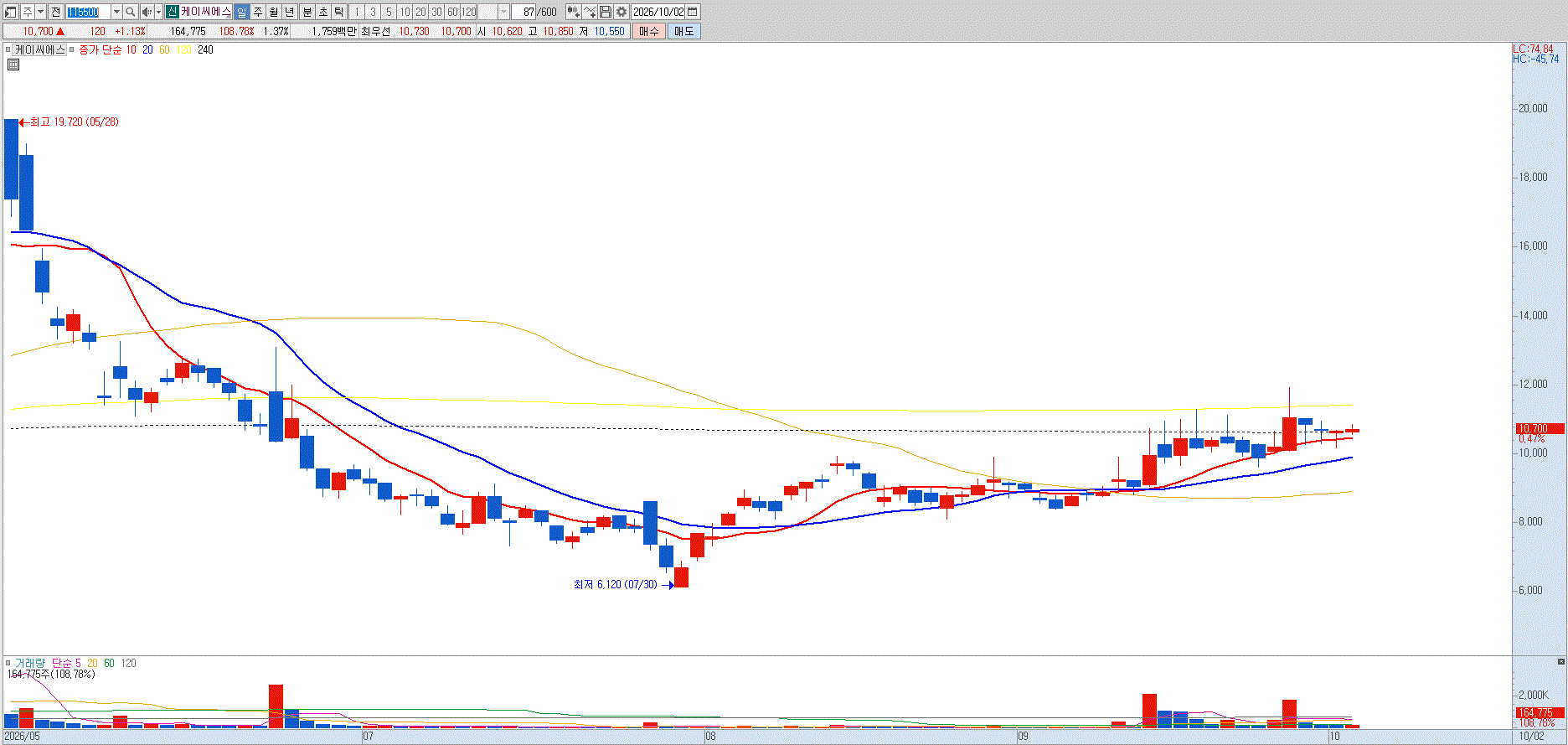Select the weekly 주 period
The image size is (1568, 745).
pos(257,12)
